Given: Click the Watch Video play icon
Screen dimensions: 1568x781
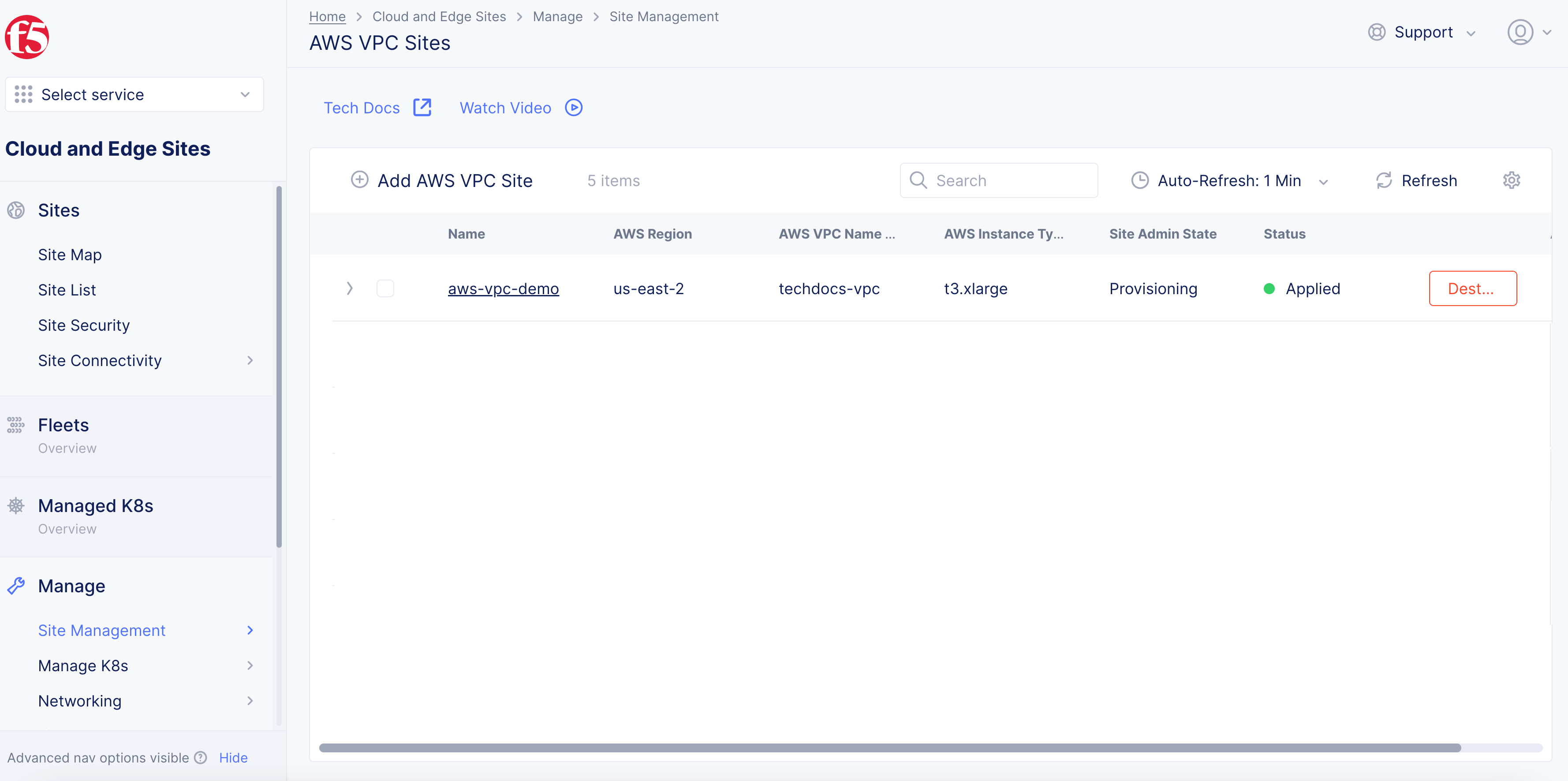Looking at the screenshot, I should coord(573,107).
